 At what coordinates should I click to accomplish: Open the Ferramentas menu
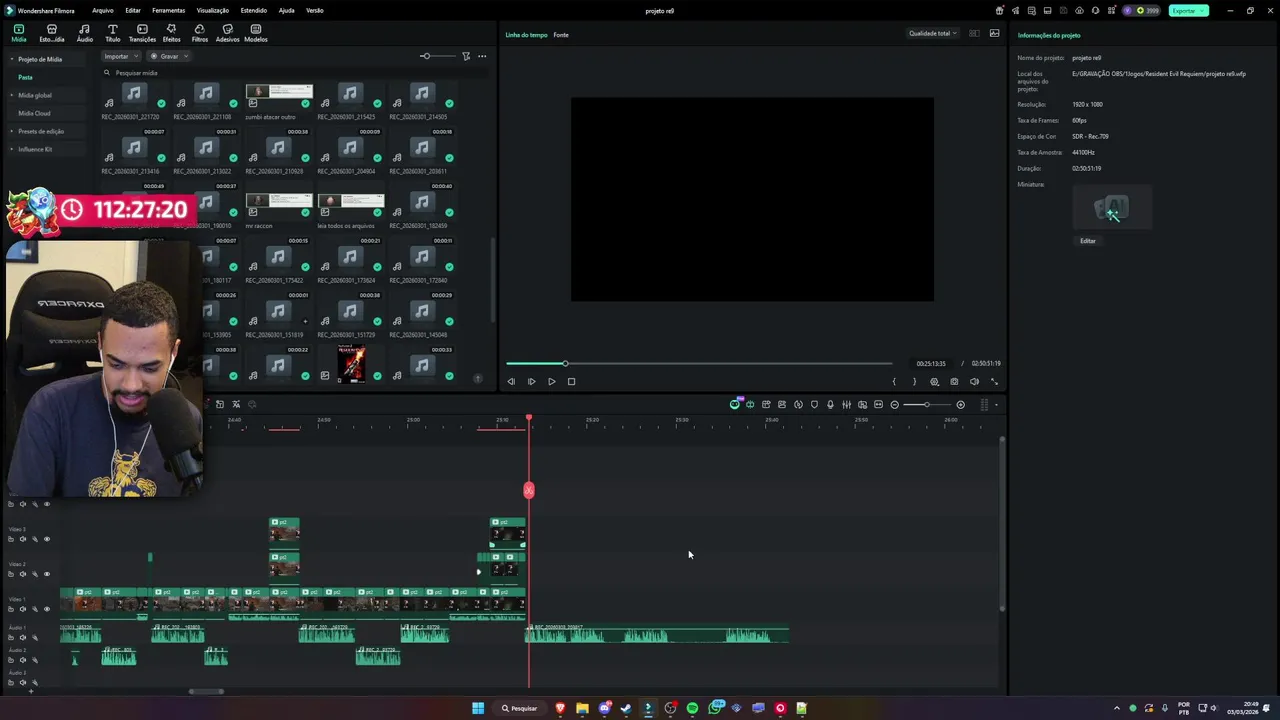click(168, 10)
